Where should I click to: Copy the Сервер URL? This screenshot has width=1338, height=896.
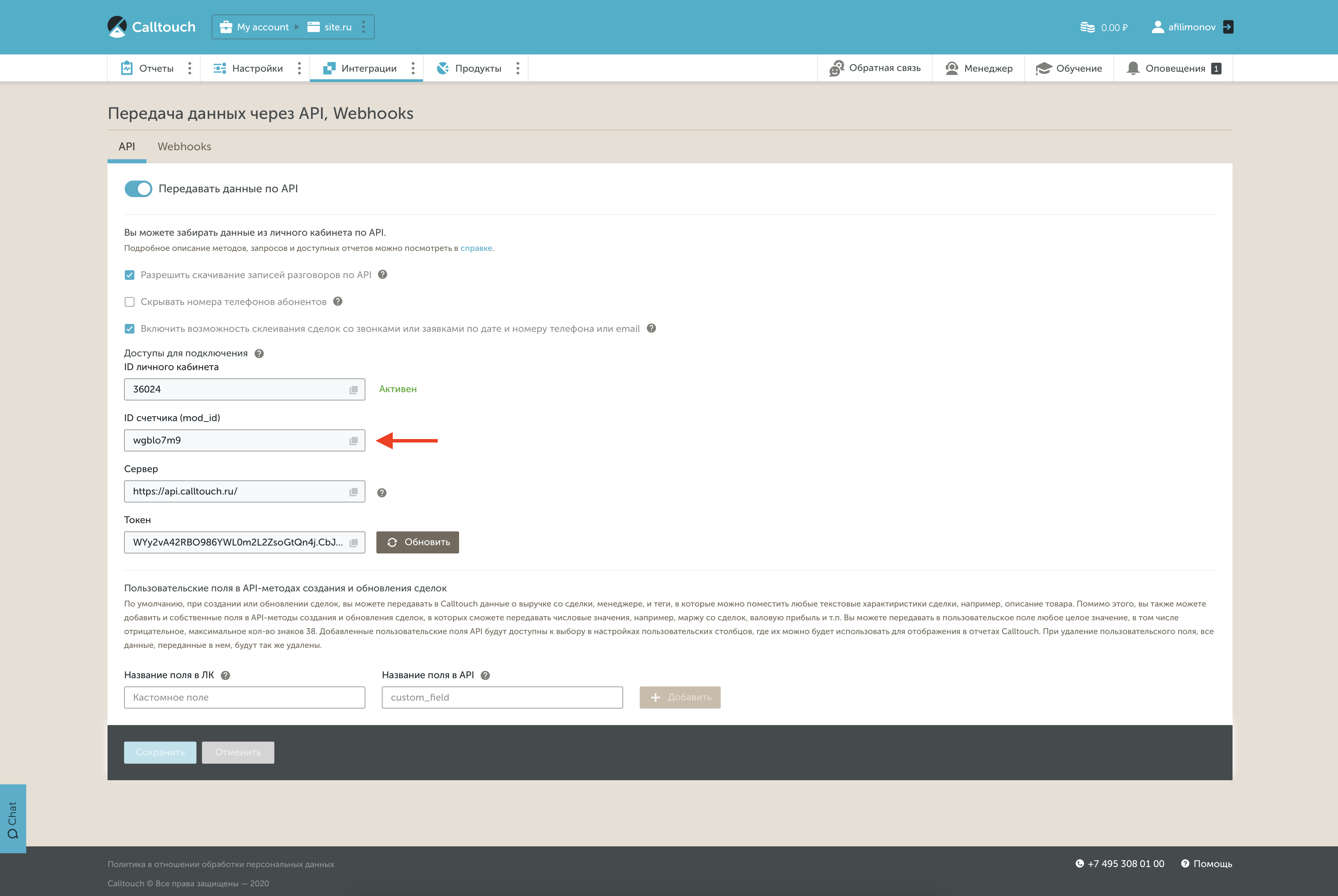(354, 491)
